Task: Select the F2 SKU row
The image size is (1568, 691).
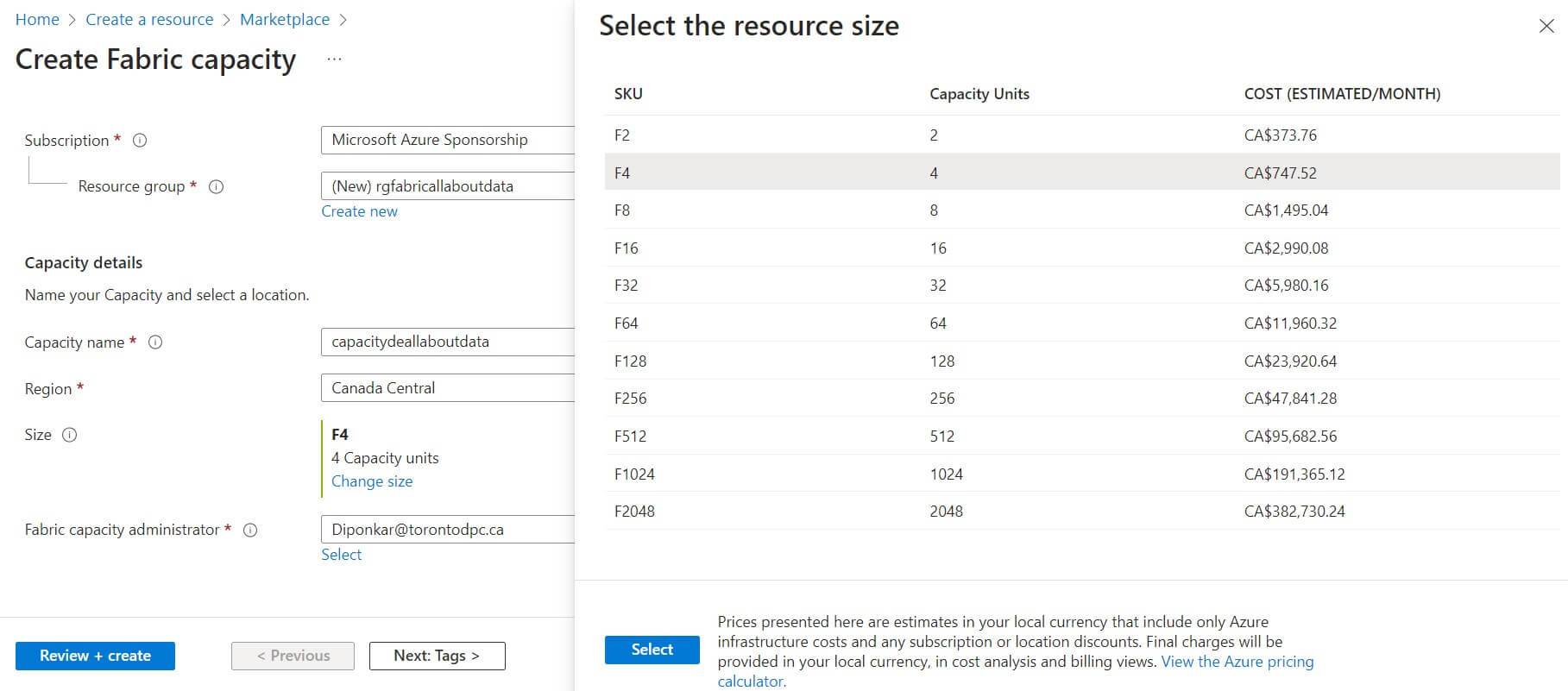Action: click(1082, 135)
